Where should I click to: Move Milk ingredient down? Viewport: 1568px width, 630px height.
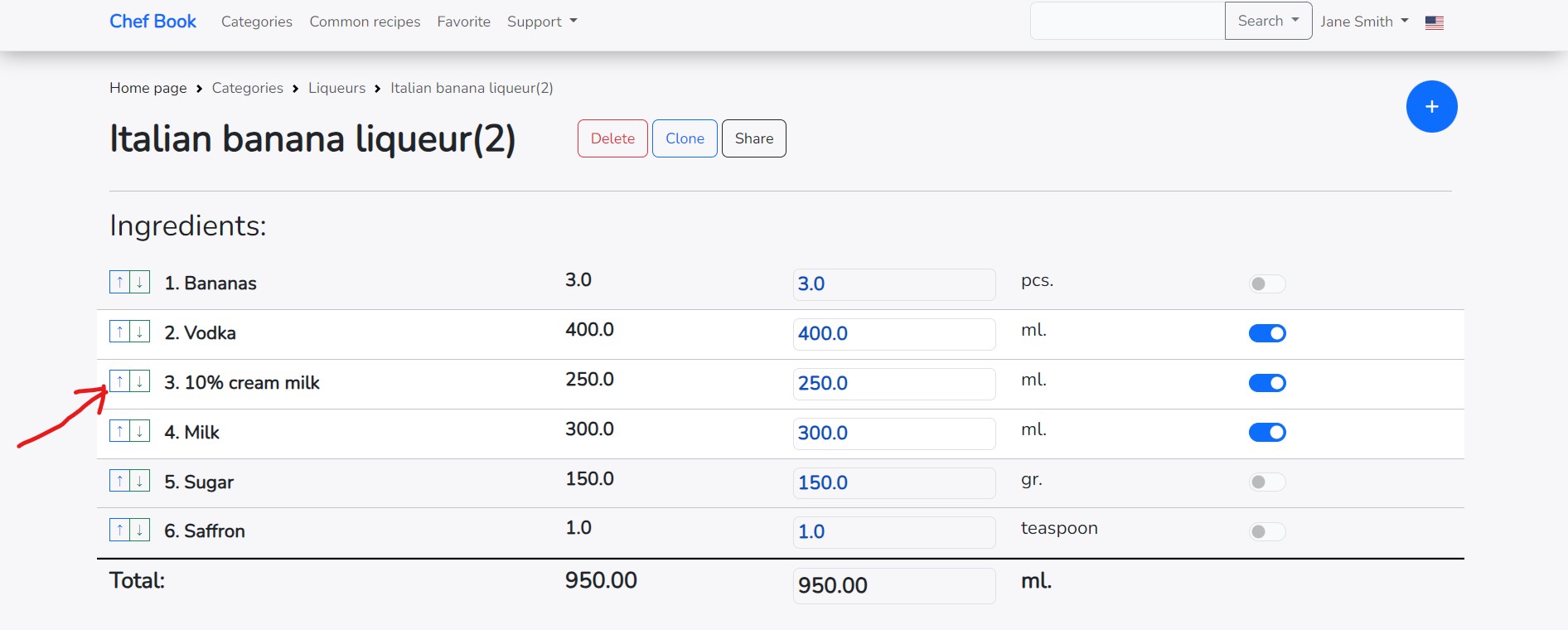[140, 431]
